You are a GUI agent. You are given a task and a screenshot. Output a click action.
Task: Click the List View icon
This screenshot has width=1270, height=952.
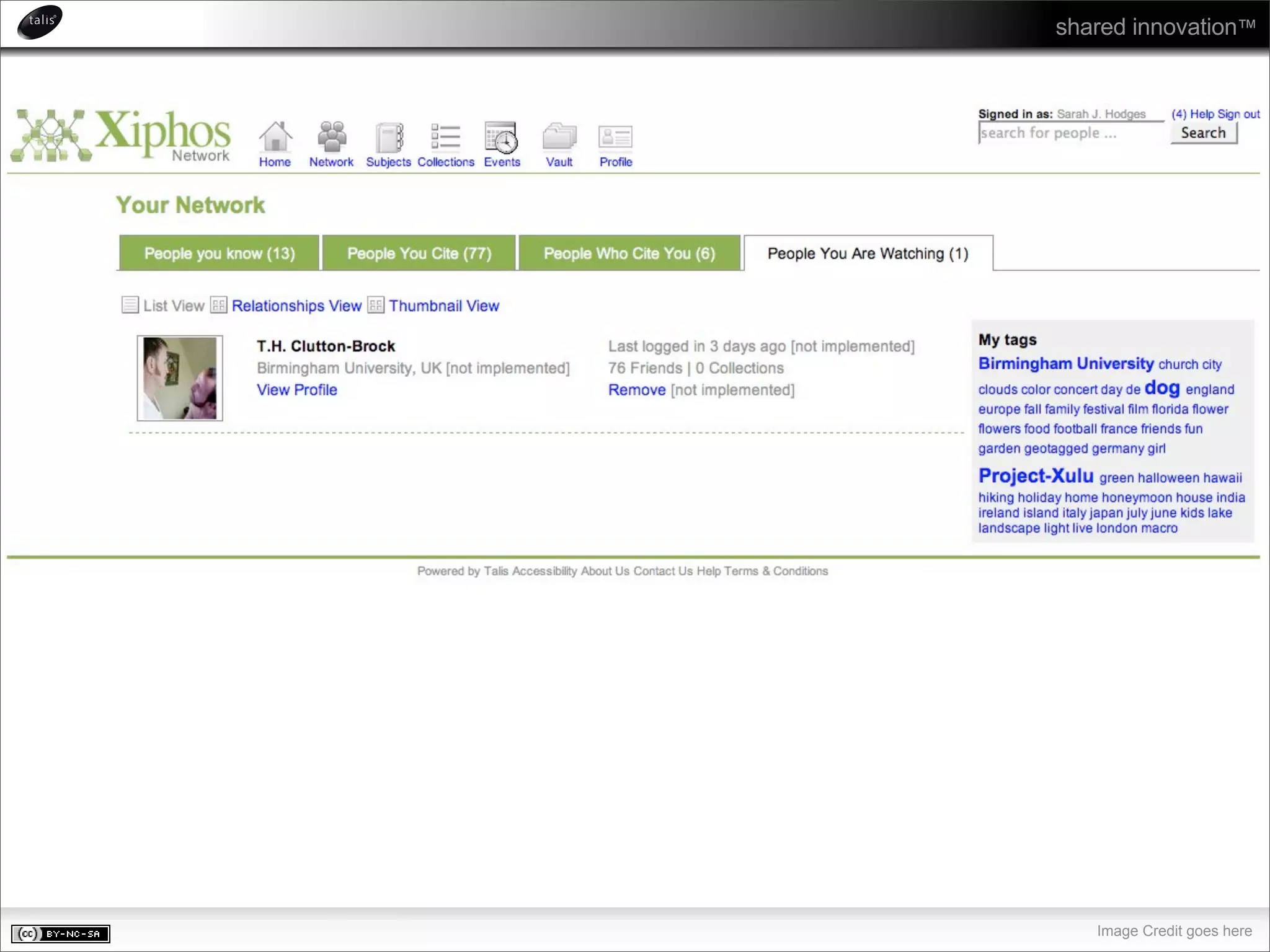(130, 305)
